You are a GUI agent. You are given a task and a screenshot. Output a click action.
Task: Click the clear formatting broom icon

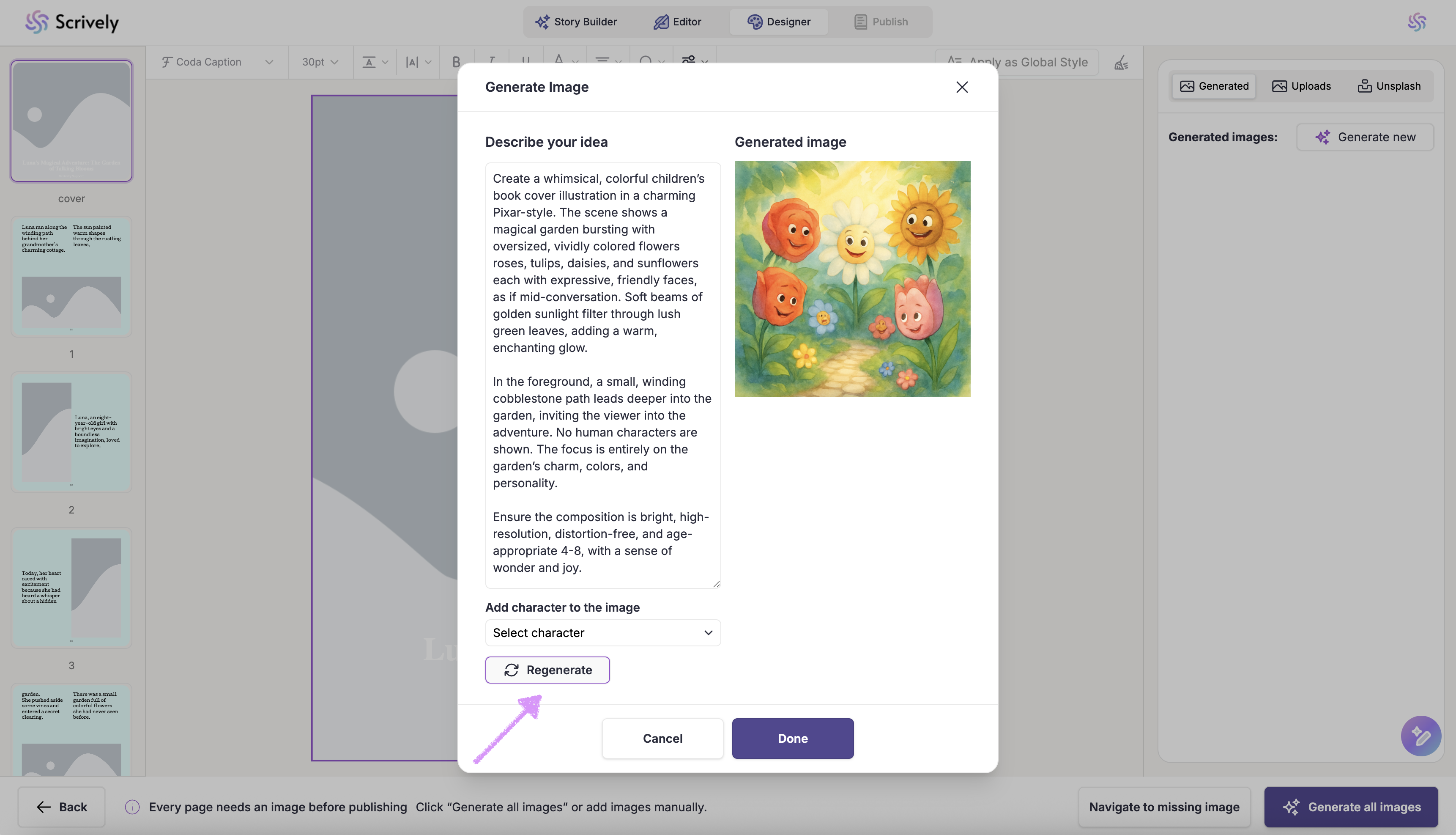1121,62
